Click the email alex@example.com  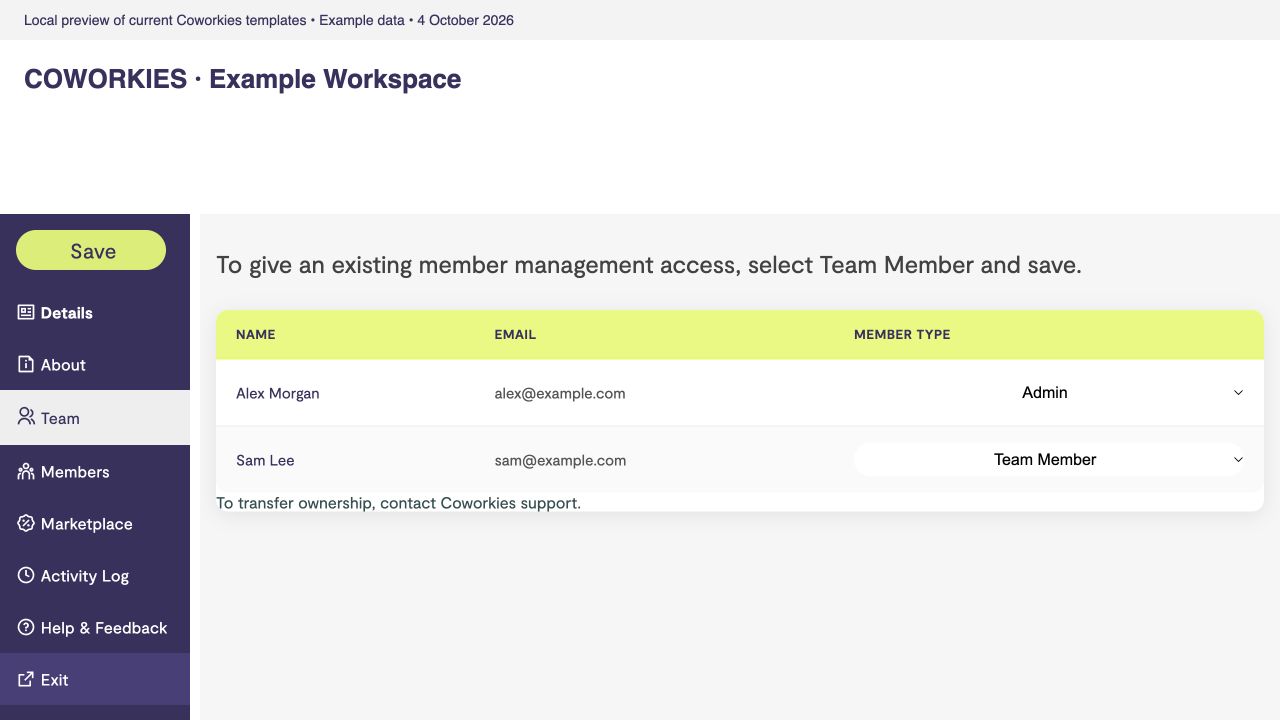[560, 393]
